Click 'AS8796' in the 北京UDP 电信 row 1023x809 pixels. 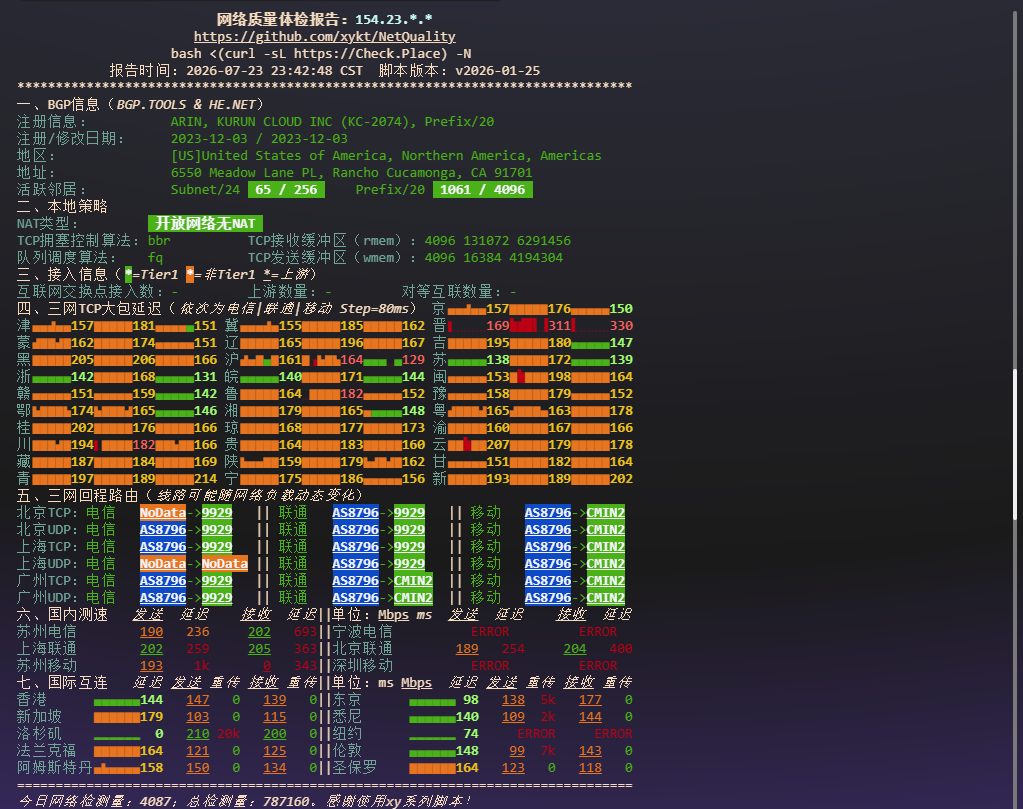pyautogui.click(x=163, y=529)
